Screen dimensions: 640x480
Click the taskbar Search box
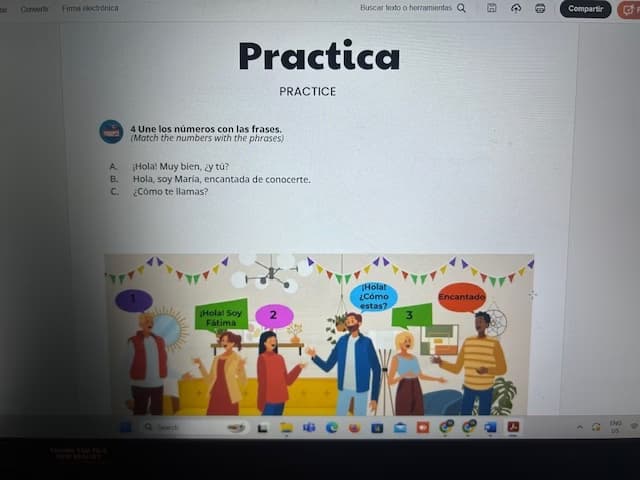point(195,427)
